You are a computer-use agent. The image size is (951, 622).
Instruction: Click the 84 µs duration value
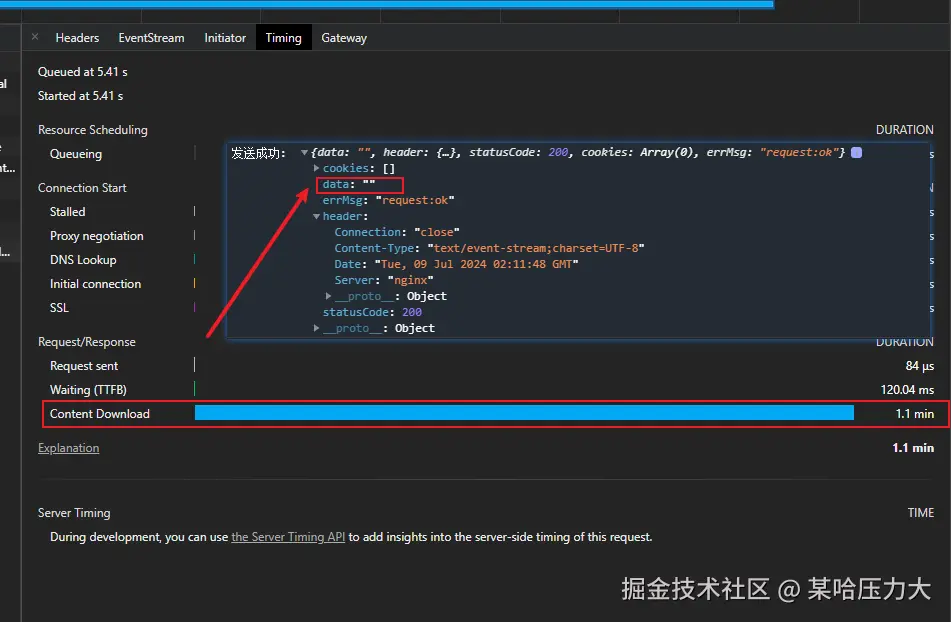(919, 366)
